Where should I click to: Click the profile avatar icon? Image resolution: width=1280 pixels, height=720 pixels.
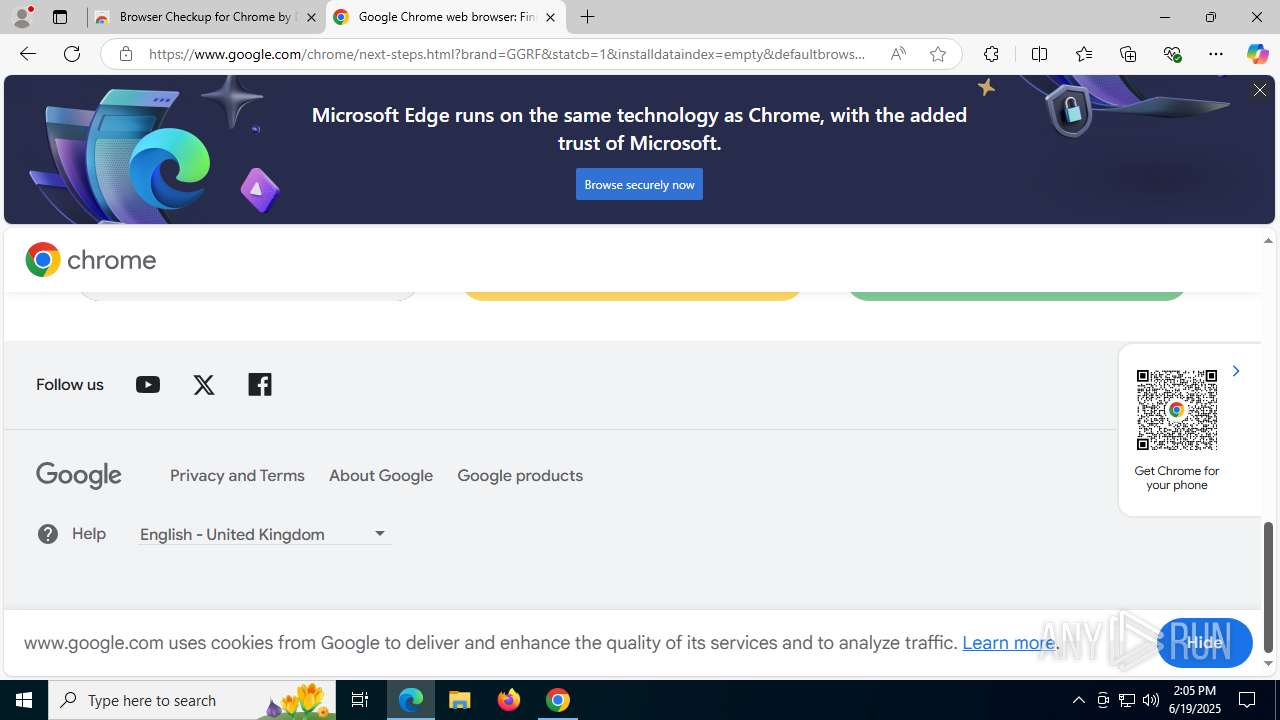point(22,17)
